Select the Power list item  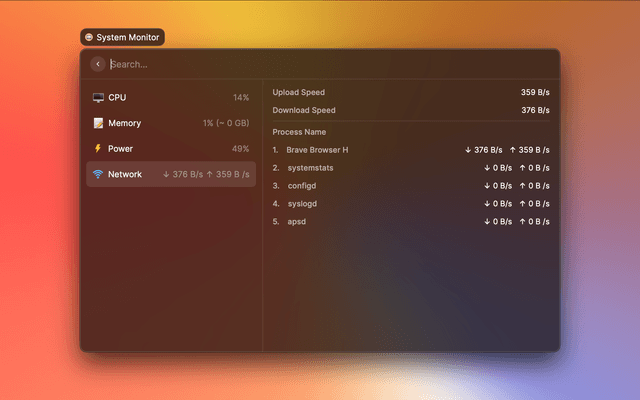(x=171, y=149)
